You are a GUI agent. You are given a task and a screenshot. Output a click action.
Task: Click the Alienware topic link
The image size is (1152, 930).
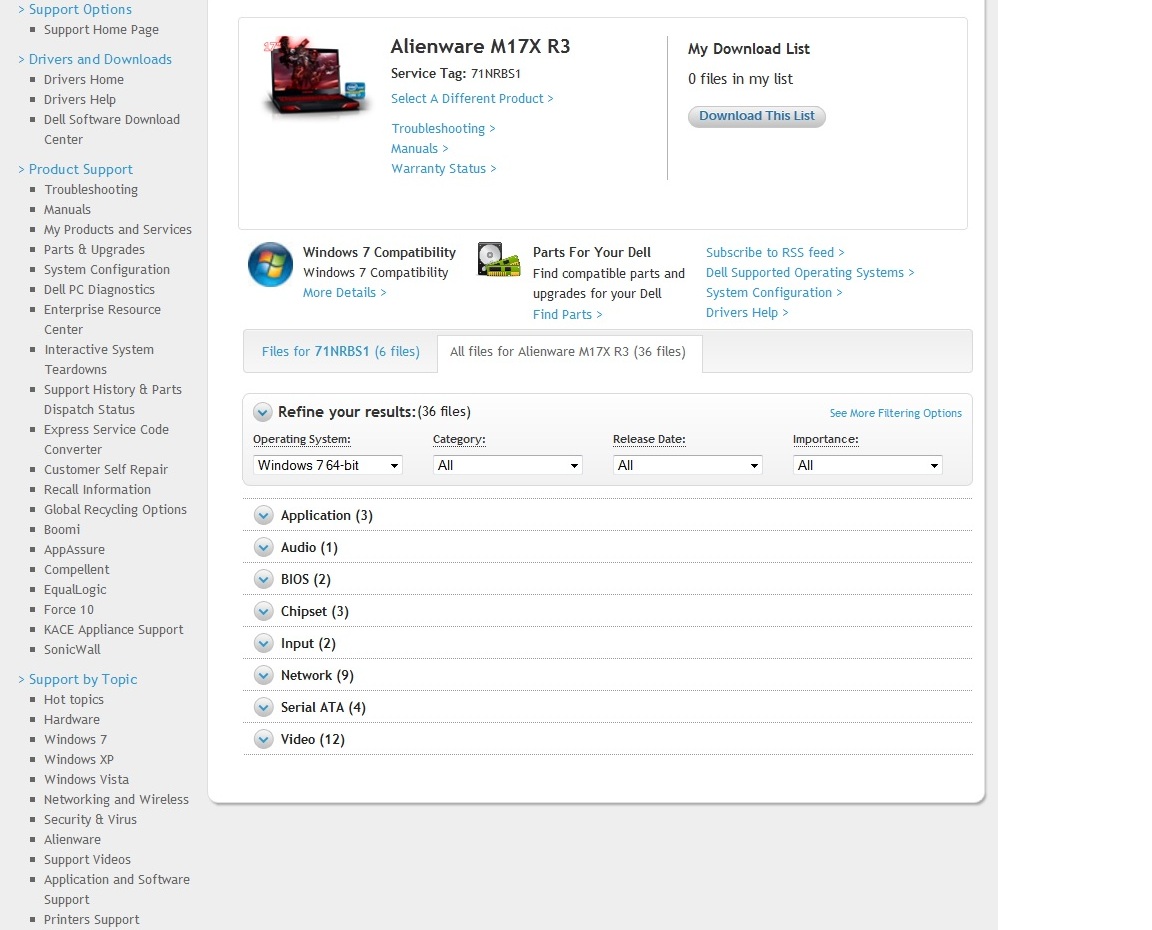[73, 840]
